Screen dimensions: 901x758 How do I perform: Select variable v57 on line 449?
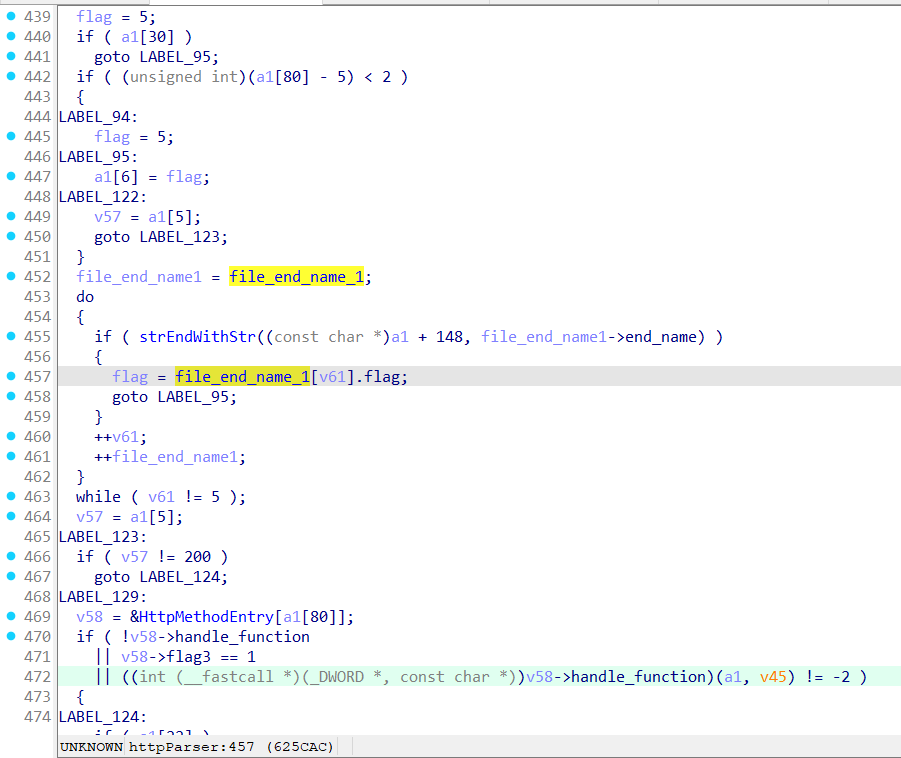tap(107, 217)
